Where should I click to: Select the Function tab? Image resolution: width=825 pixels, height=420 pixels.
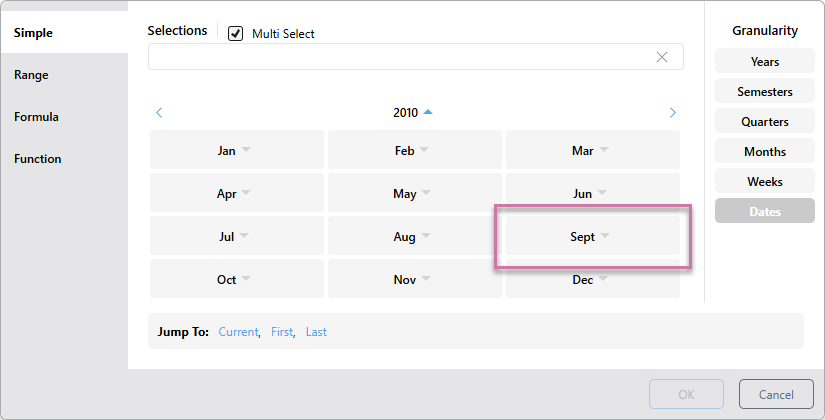pyautogui.click(x=37, y=159)
